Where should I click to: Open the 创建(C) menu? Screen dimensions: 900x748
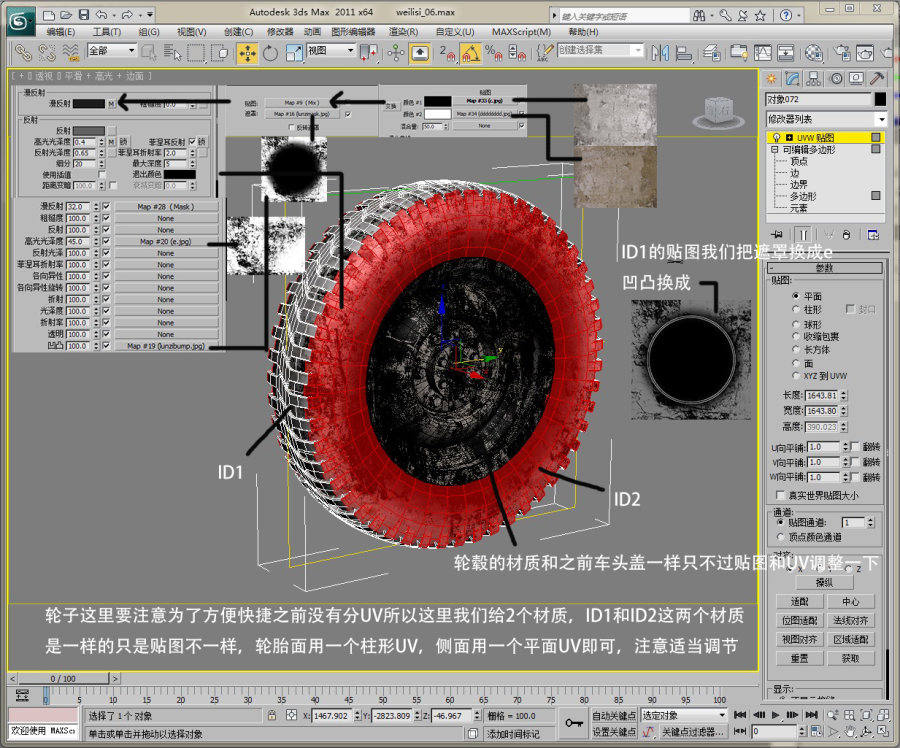click(x=238, y=32)
